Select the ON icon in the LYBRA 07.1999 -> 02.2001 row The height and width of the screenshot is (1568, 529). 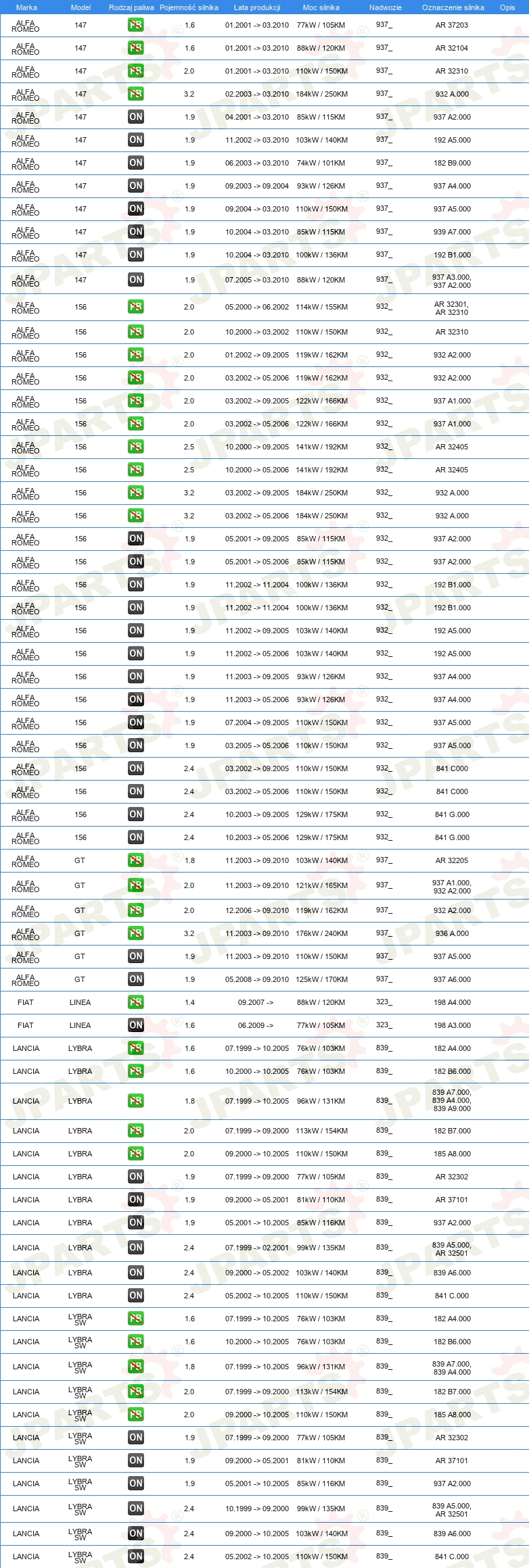[x=135, y=1248]
